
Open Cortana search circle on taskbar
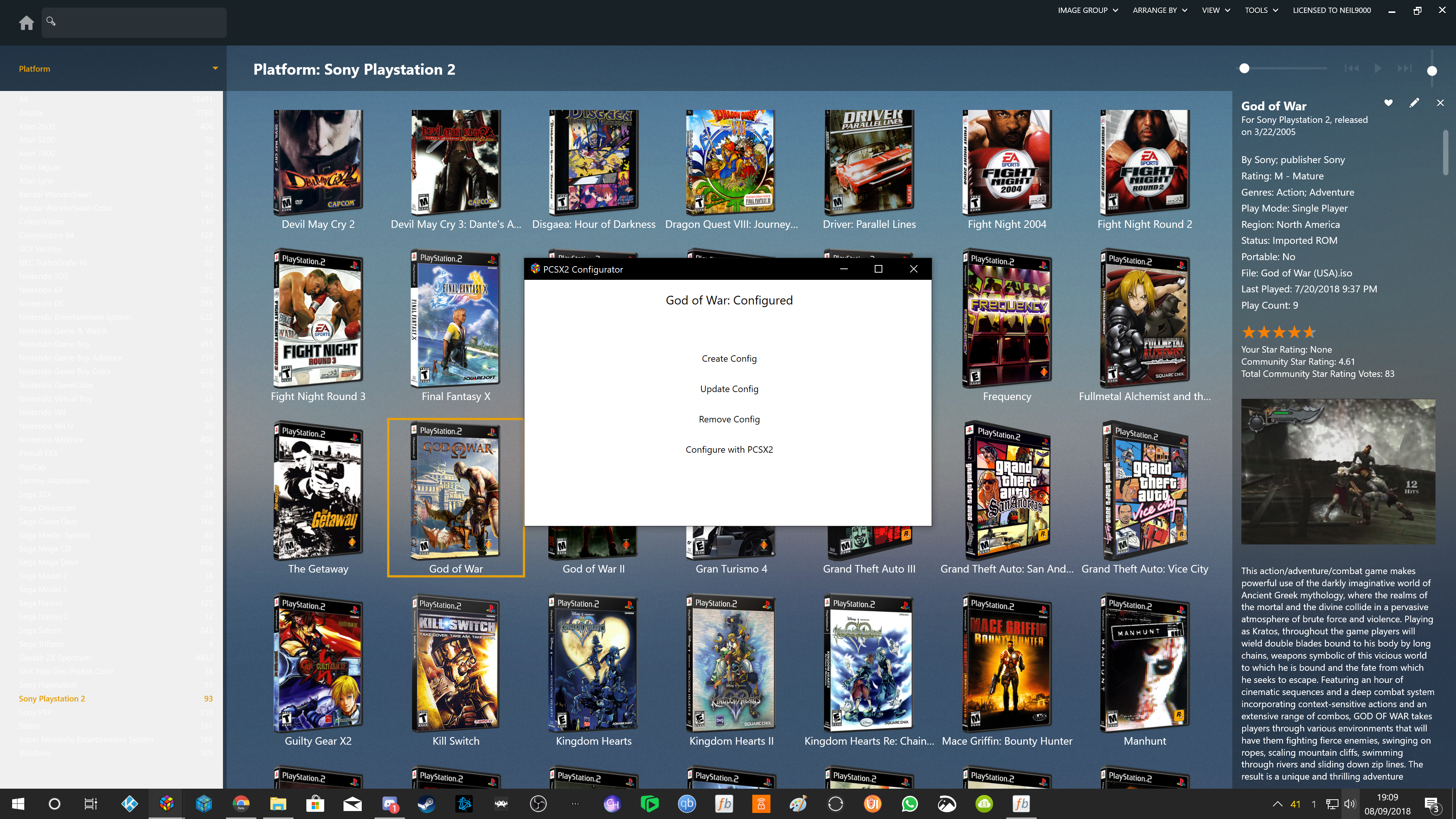click(54, 804)
